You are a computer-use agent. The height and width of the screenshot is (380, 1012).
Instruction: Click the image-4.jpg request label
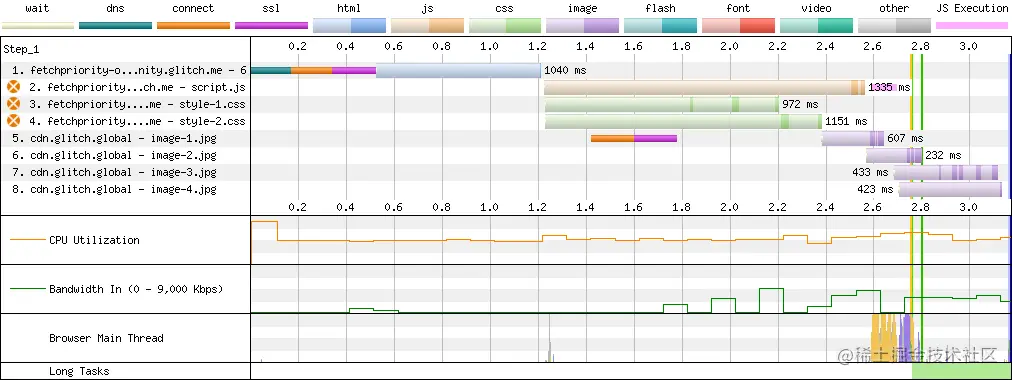(114, 189)
